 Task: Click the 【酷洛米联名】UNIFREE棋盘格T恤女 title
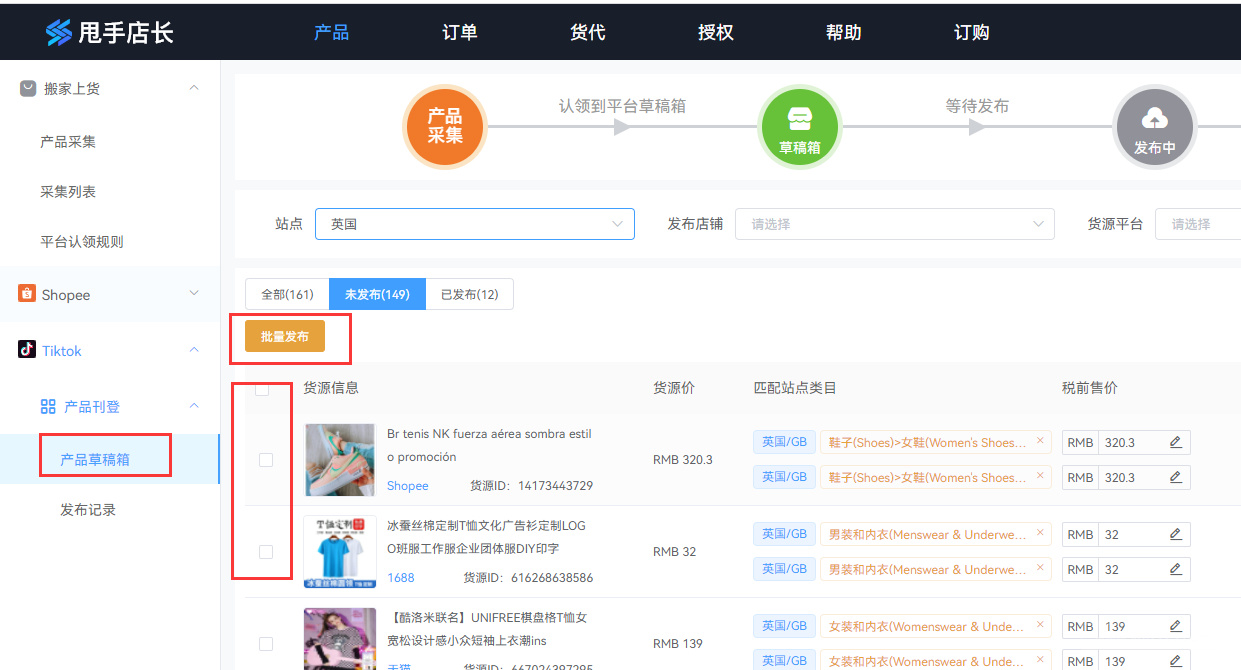click(487, 629)
